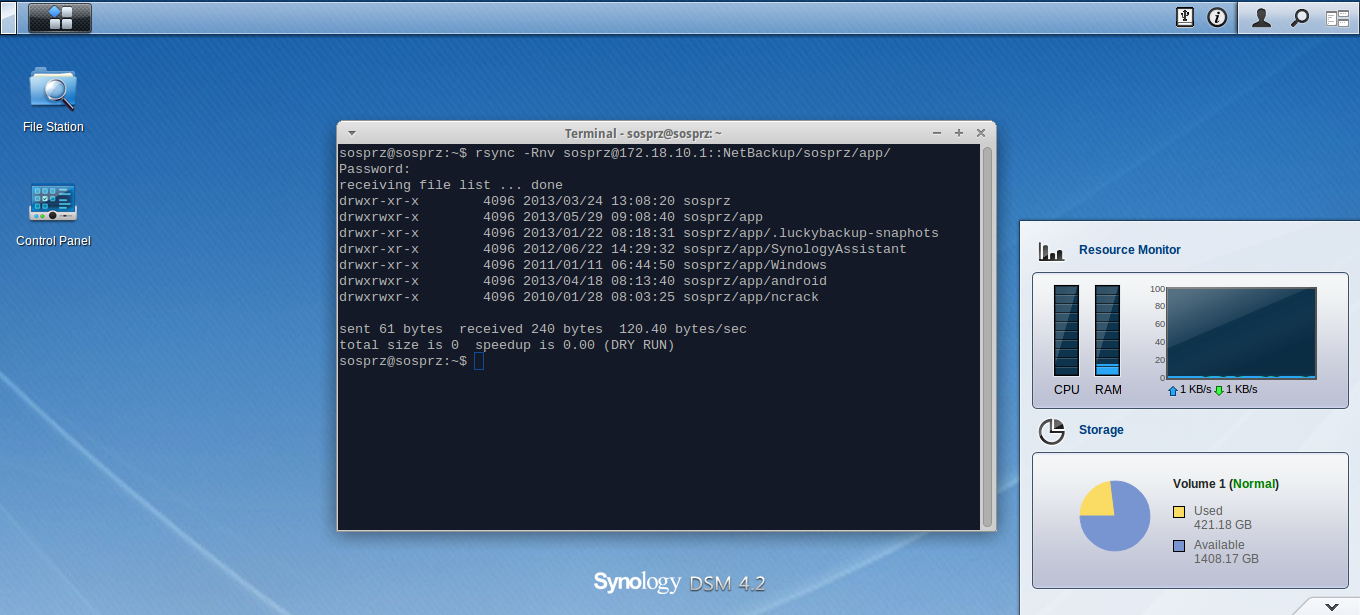Open the external devices USB icon
This screenshot has height=615, width=1360.
1185,17
